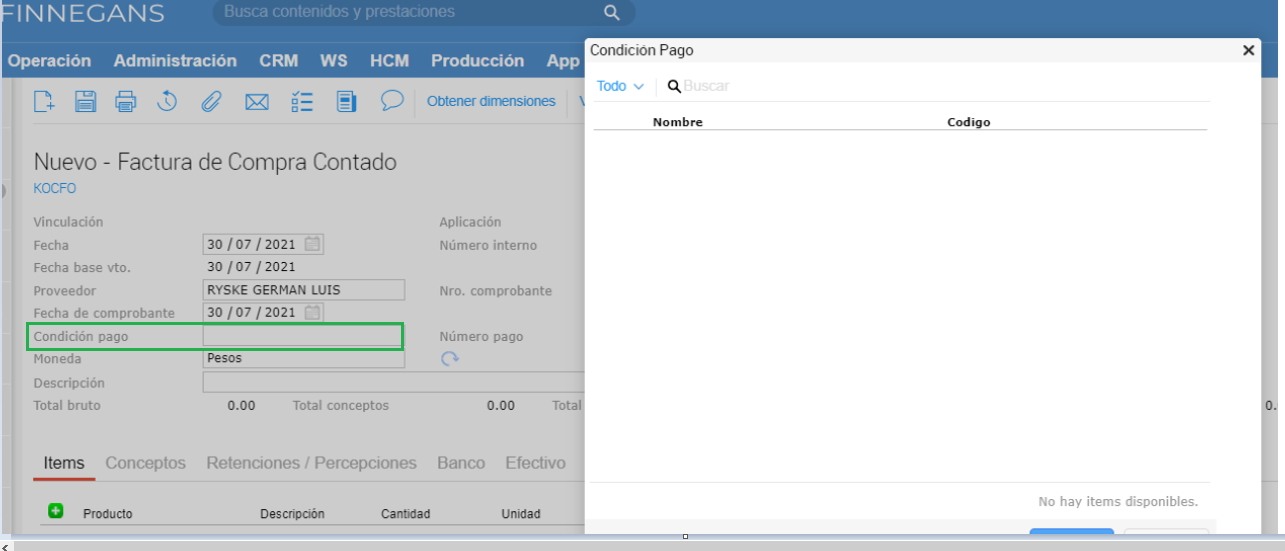Open the calendar picker for Fecha de comprobante
The width and height of the screenshot is (1285, 551).
(x=313, y=312)
